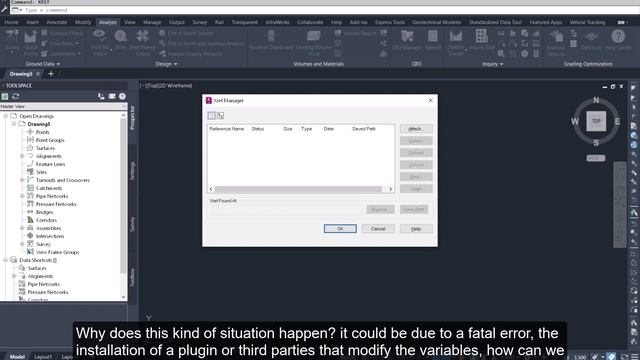640x360 pixels.
Task: Collapse the Open Drawings tree node
Action: 6,116
